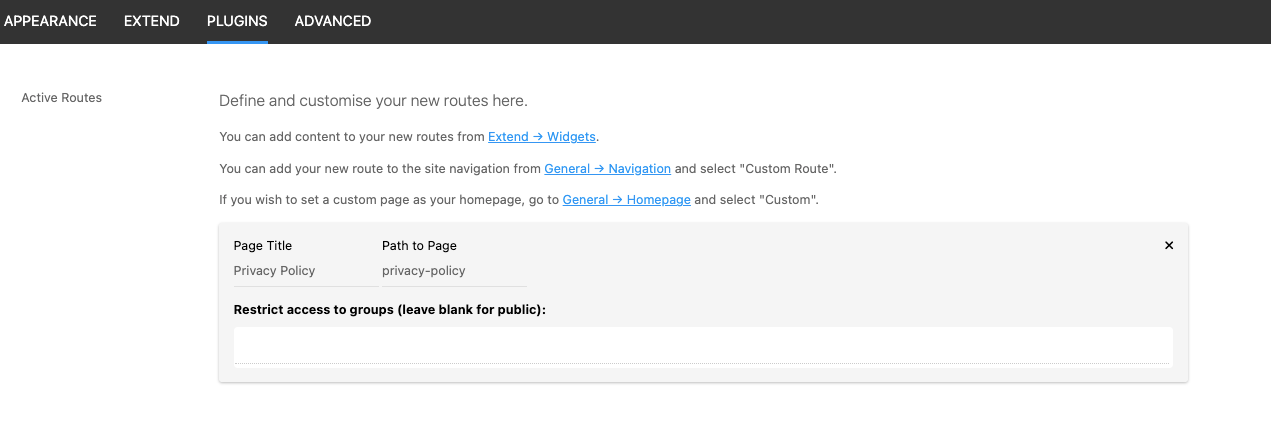Focus the Page Title field containing Privacy Policy

coord(304,271)
